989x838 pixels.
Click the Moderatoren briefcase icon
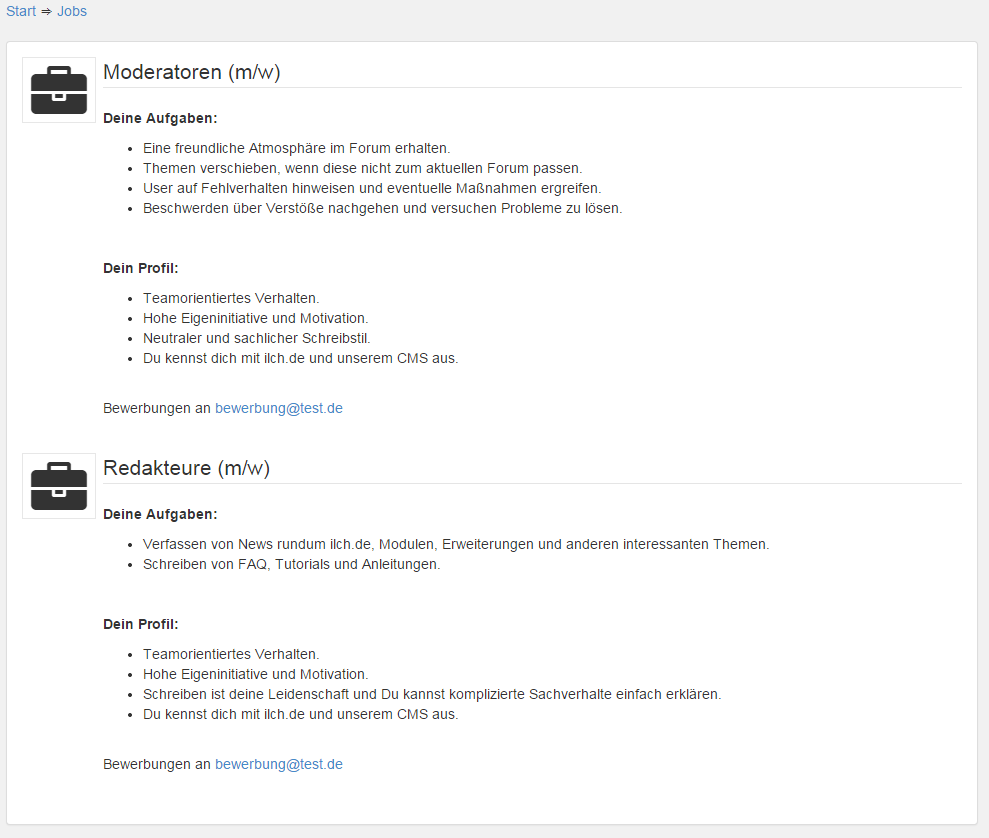point(59,90)
